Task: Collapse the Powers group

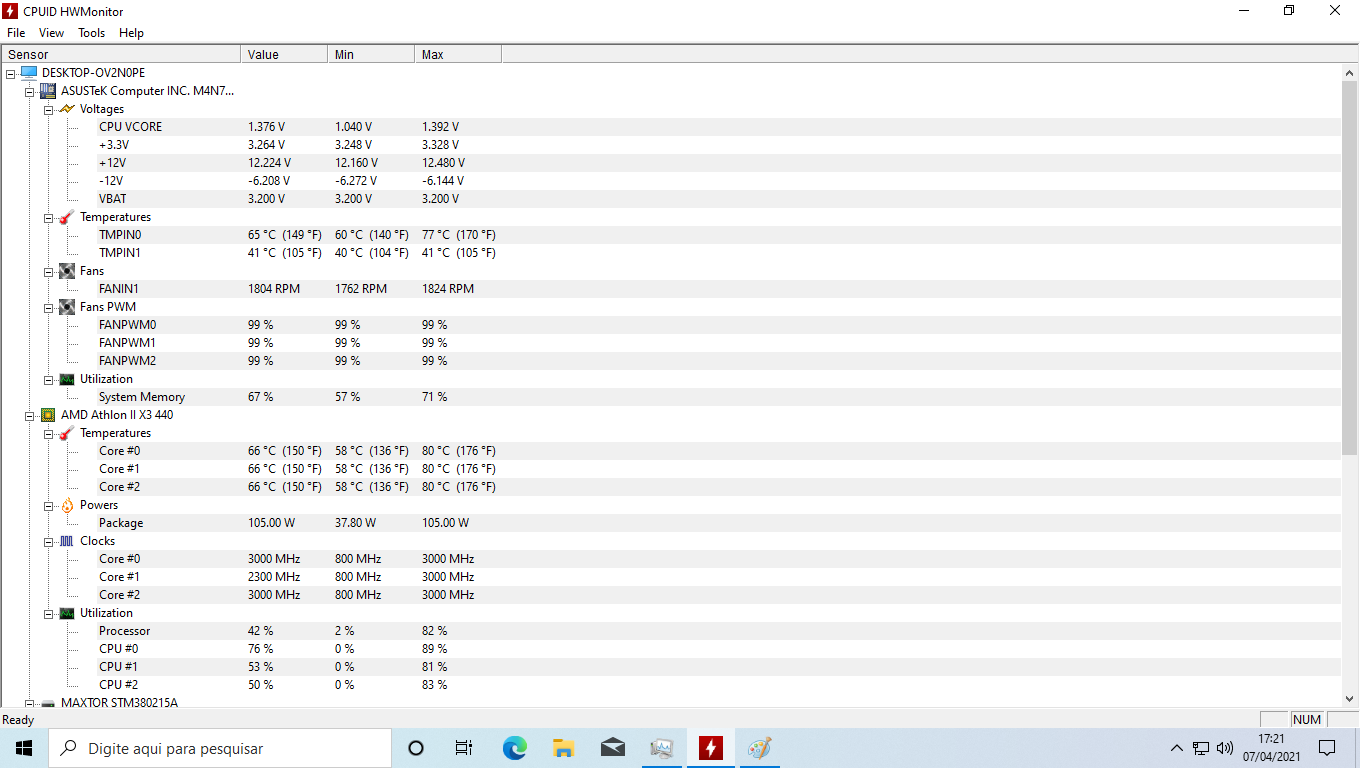Action: coord(48,505)
